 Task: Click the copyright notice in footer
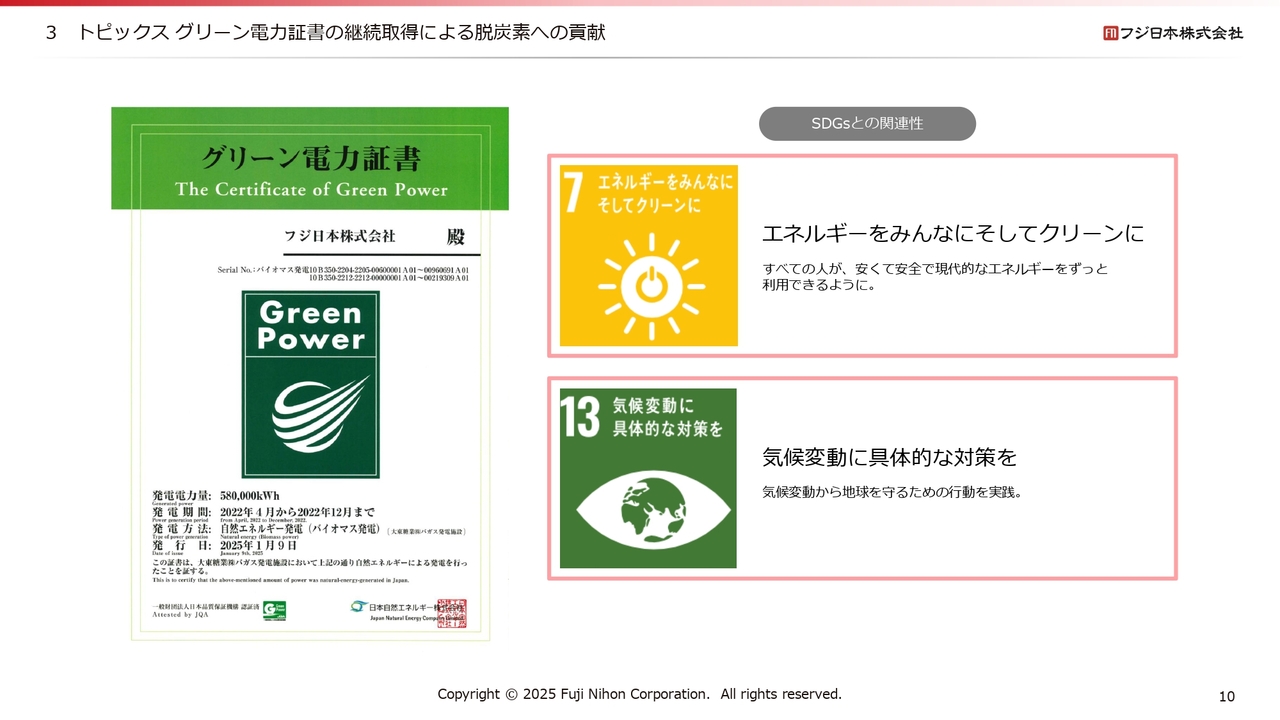click(639, 694)
